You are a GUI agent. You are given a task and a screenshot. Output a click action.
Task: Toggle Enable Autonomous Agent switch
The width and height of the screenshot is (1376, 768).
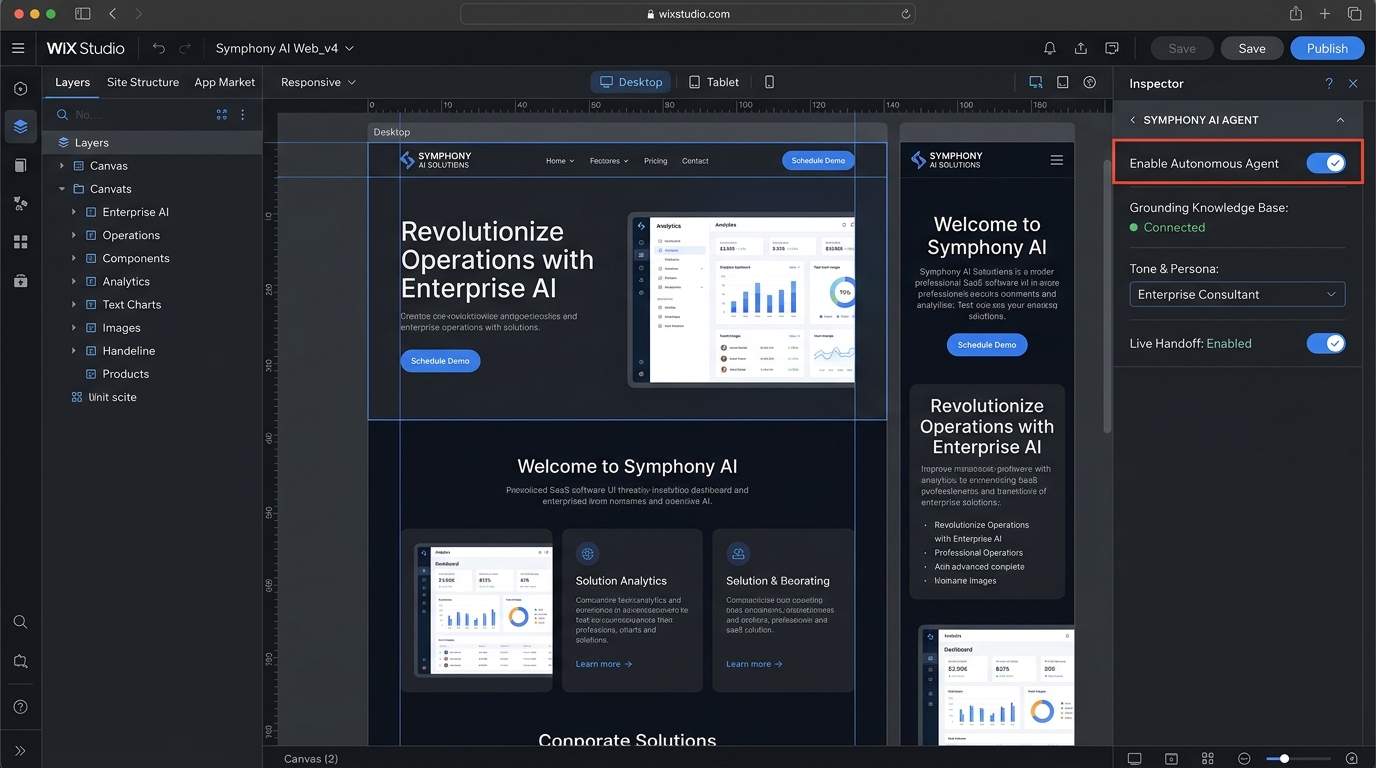pos(1326,163)
